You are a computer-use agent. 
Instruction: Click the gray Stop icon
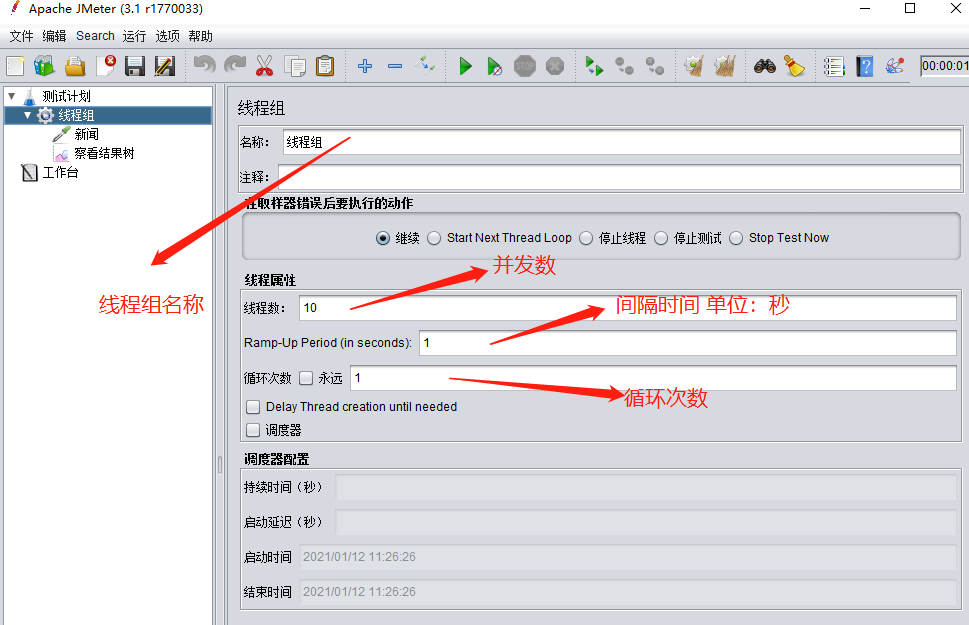click(x=525, y=66)
